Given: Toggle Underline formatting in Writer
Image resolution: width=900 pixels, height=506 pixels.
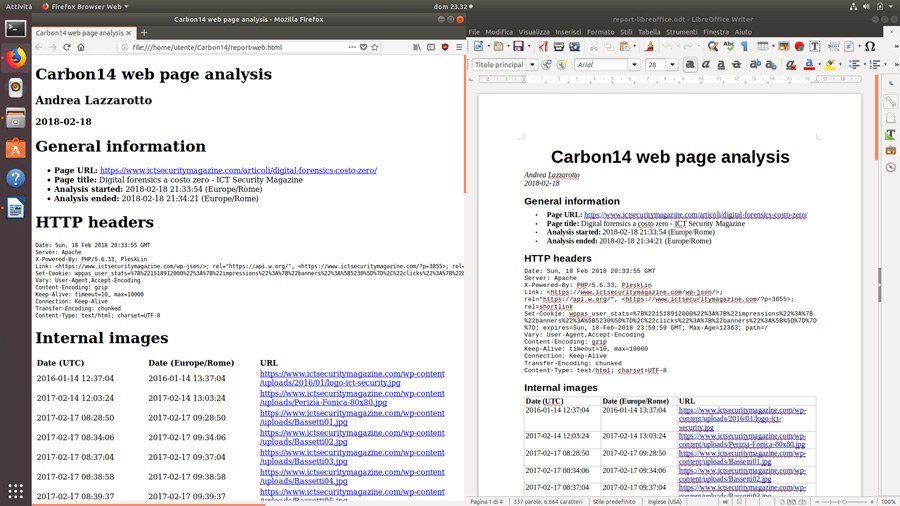Looking at the screenshot, I should 721,65.
